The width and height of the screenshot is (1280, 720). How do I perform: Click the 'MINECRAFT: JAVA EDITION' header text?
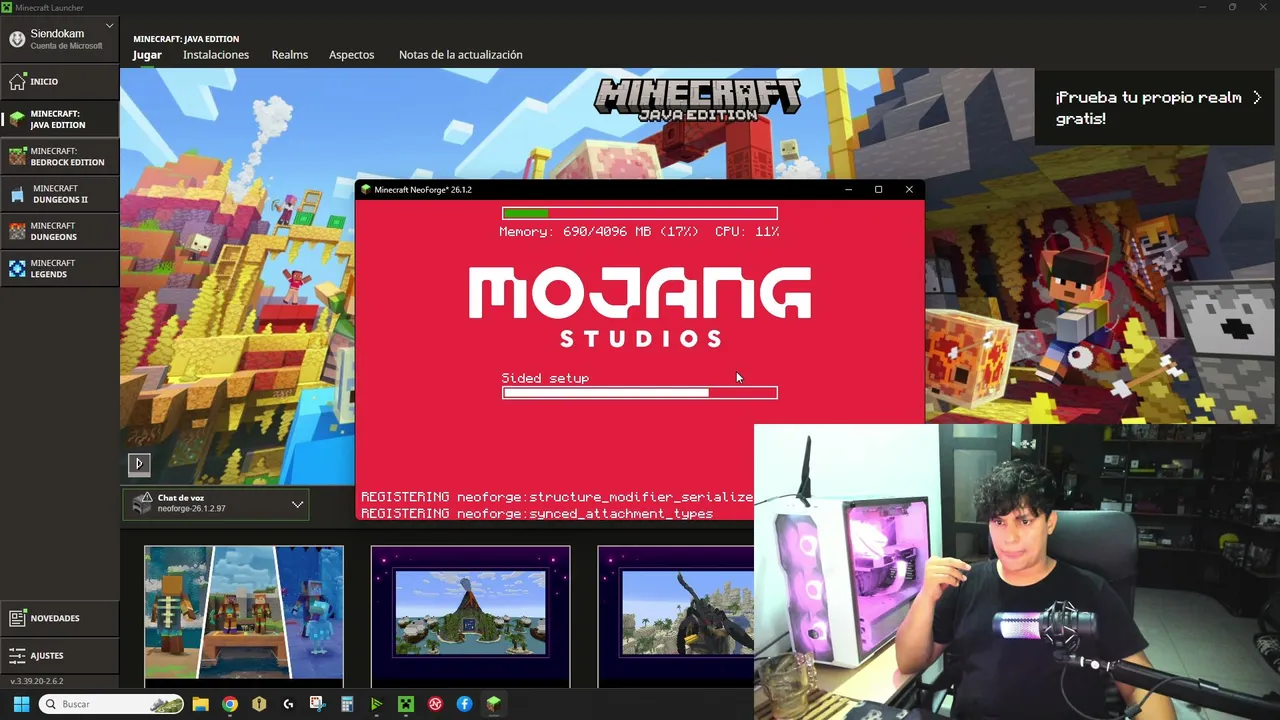[186, 39]
